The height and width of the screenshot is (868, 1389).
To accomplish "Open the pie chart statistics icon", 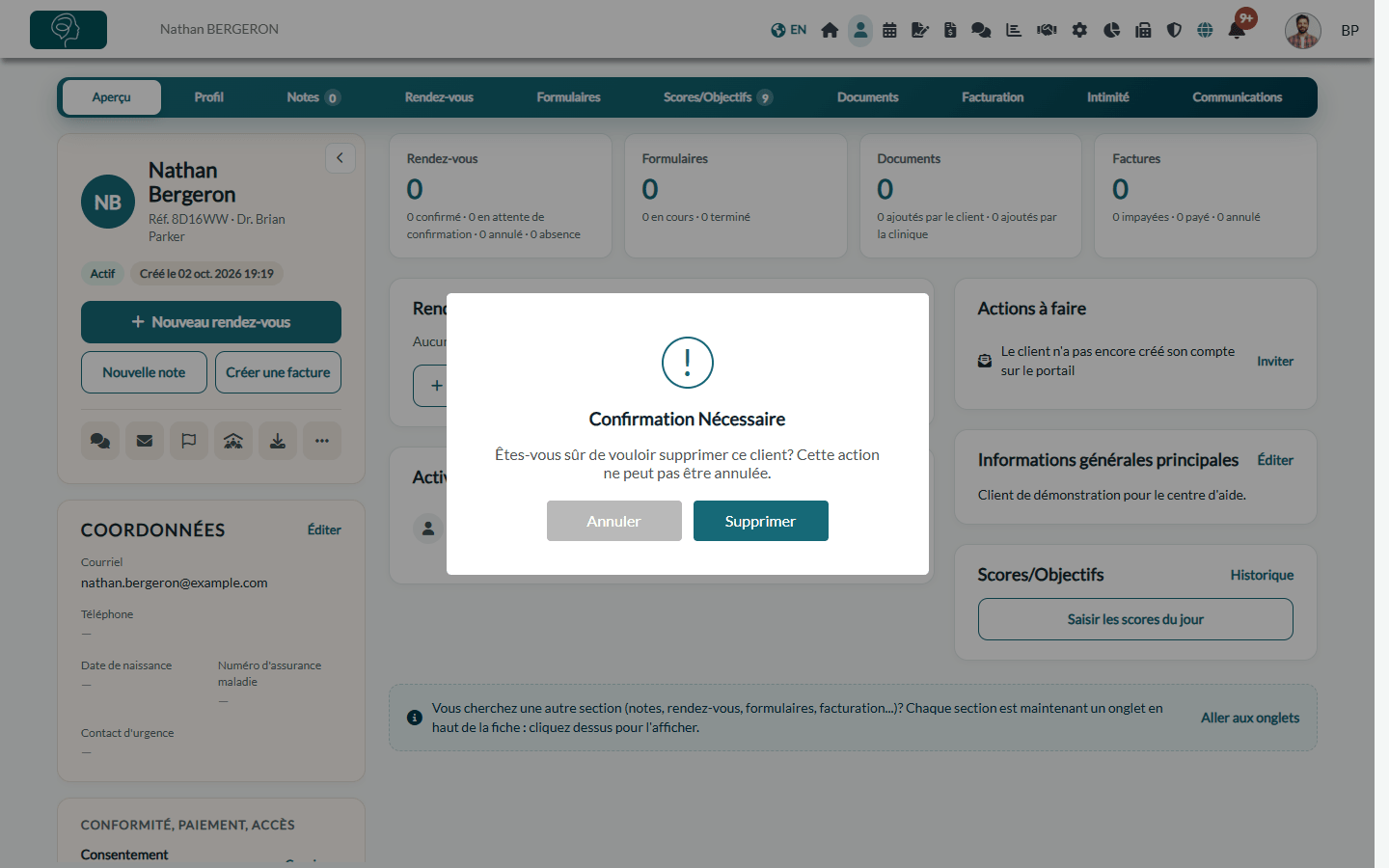I will (1111, 30).
